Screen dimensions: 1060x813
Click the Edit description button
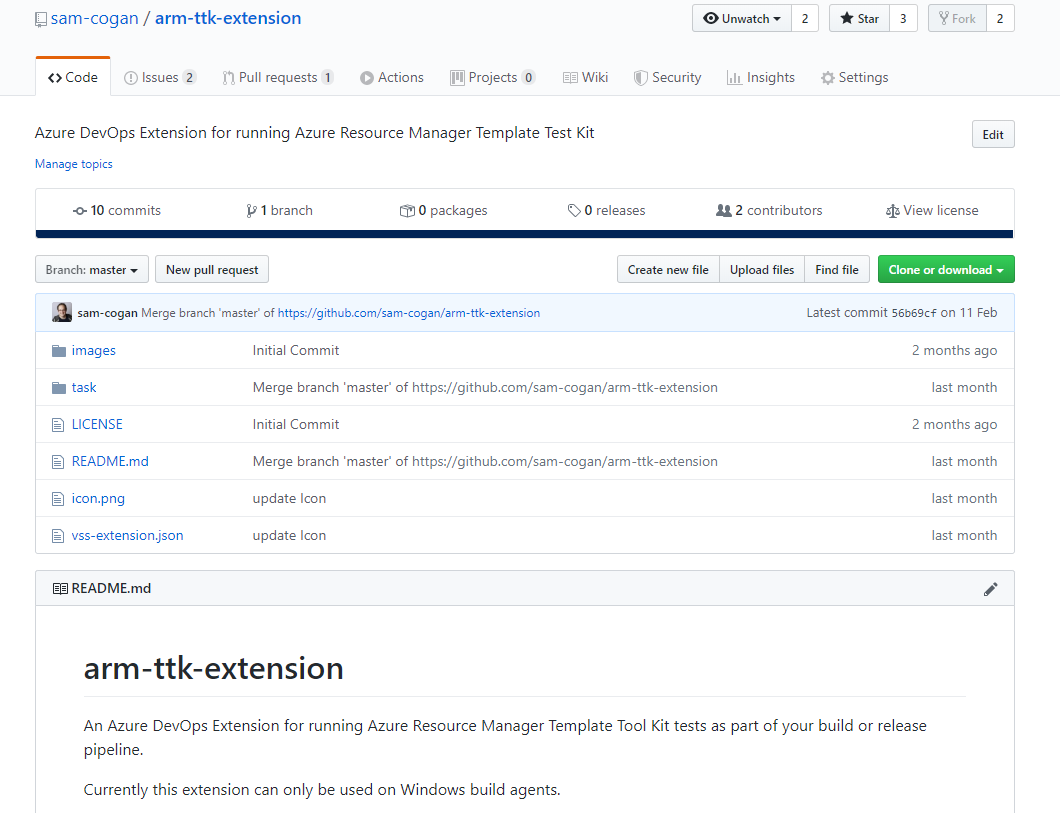tap(993, 134)
